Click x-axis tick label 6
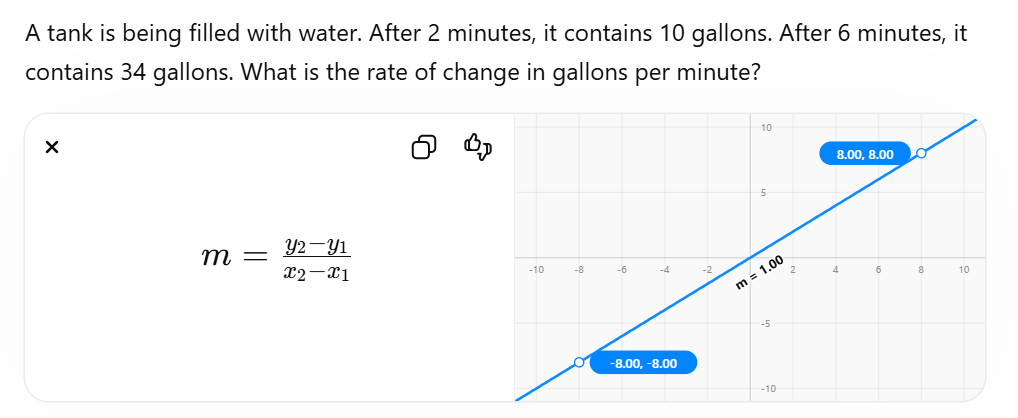The image size is (1018, 418). point(878,269)
